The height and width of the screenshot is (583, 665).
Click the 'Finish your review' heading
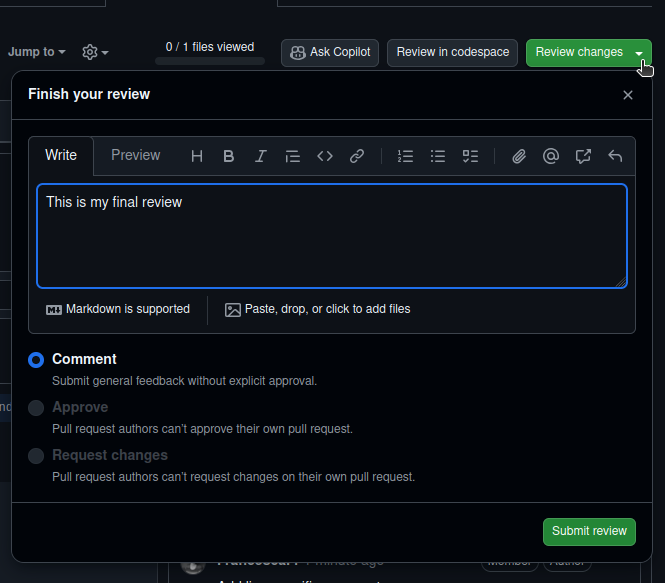point(89,94)
